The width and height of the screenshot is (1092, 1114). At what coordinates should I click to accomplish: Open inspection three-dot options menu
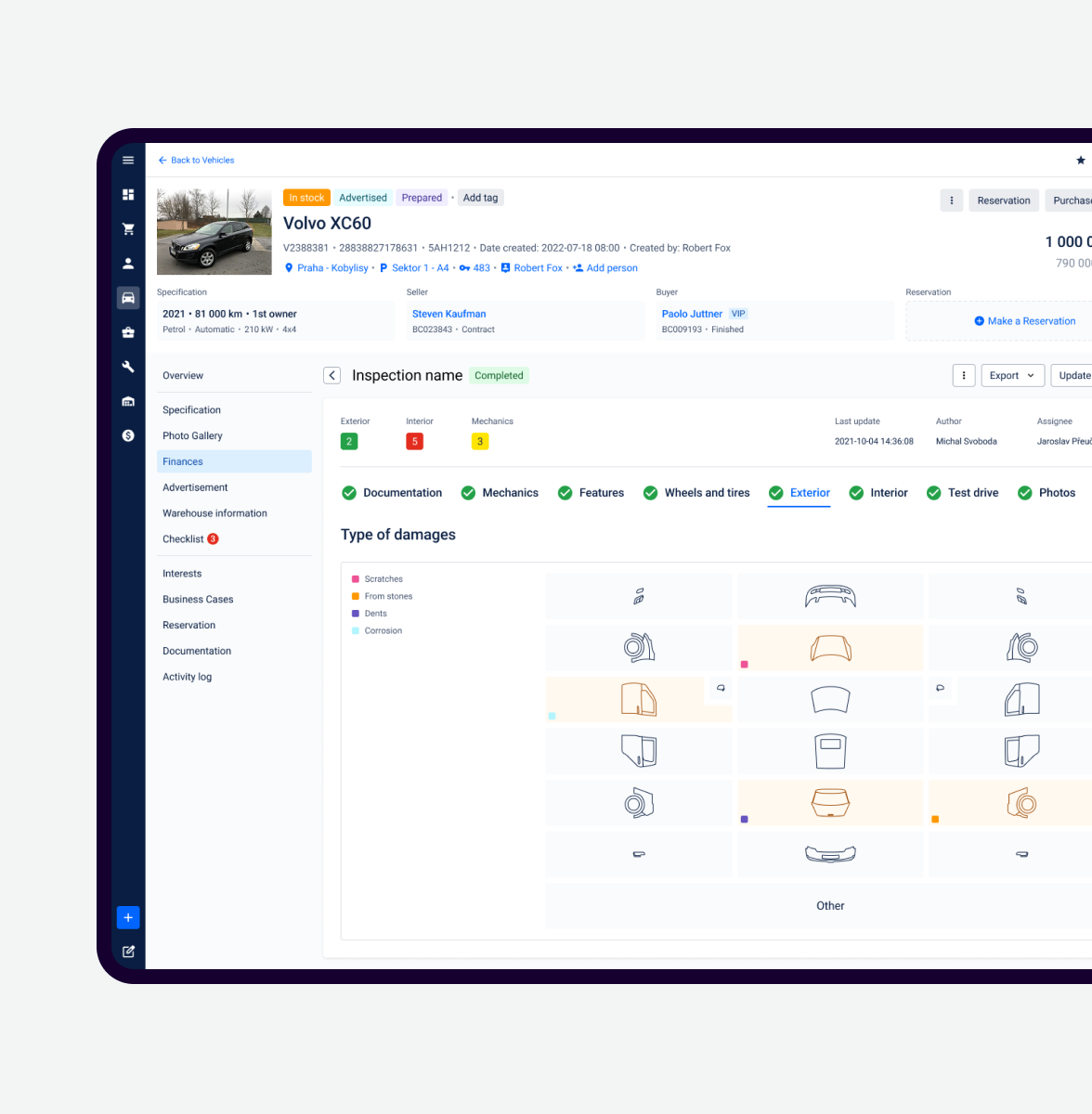[964, 376]
